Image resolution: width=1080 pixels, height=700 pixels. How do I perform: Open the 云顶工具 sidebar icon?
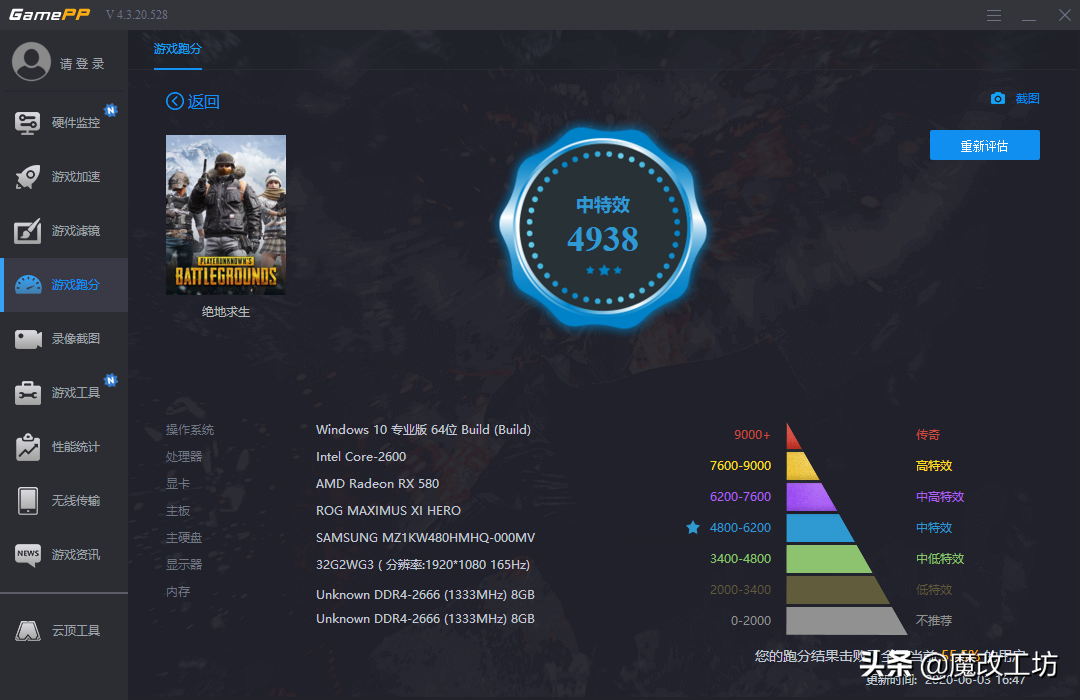(x=28, y=630)
